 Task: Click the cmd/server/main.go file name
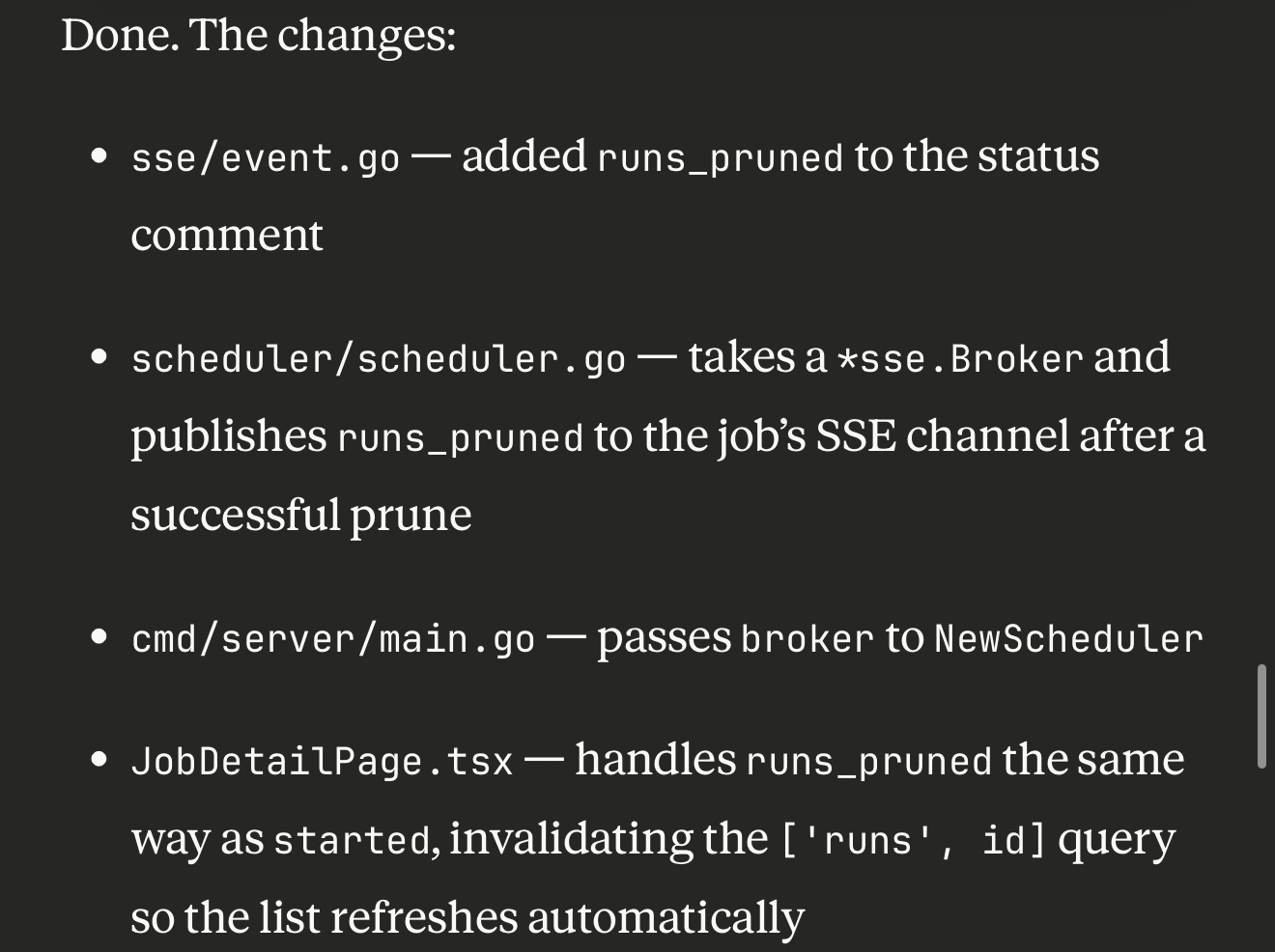[332, 639]
